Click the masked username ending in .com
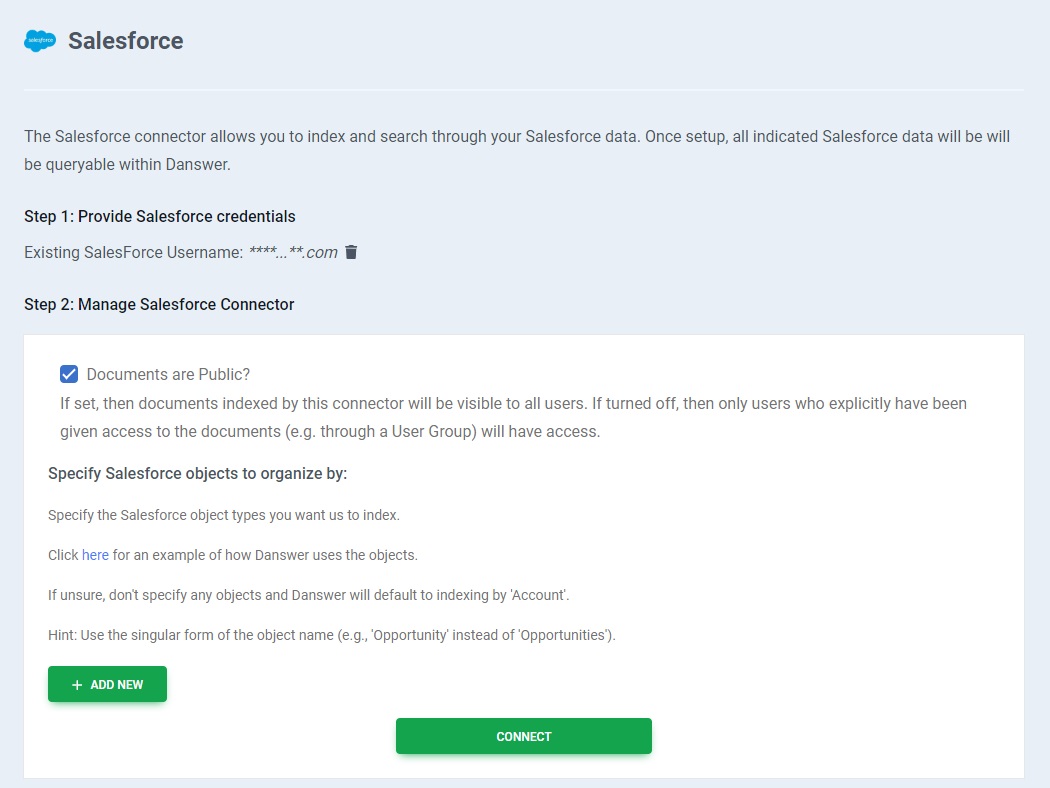This screenshot has width=1050, height=788. click(293, 252)
